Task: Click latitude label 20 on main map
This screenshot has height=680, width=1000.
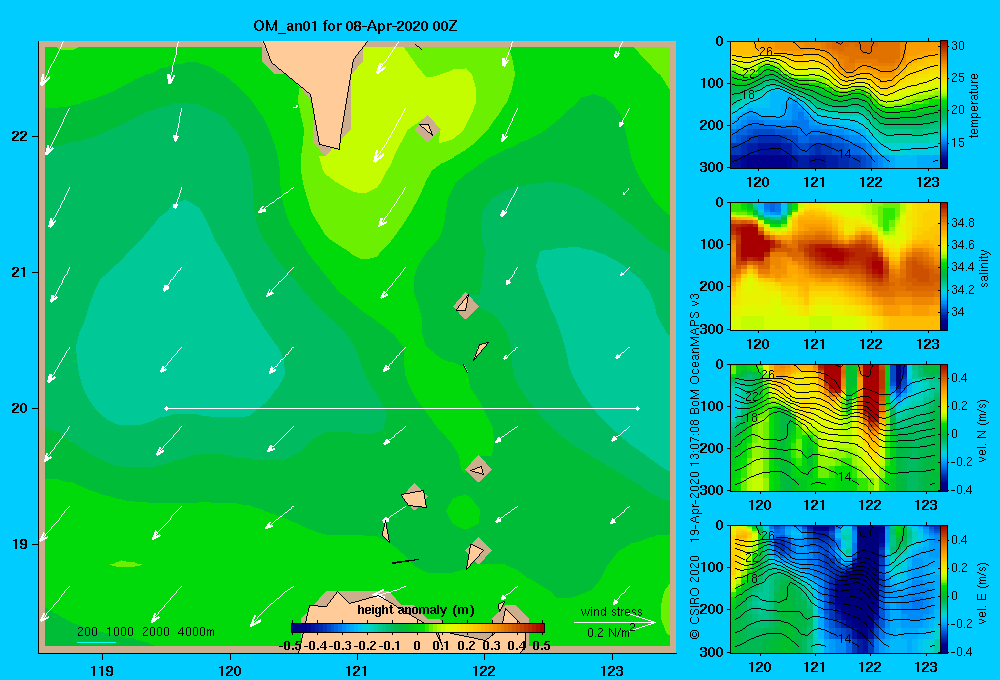Action: [x=20, y=408]
